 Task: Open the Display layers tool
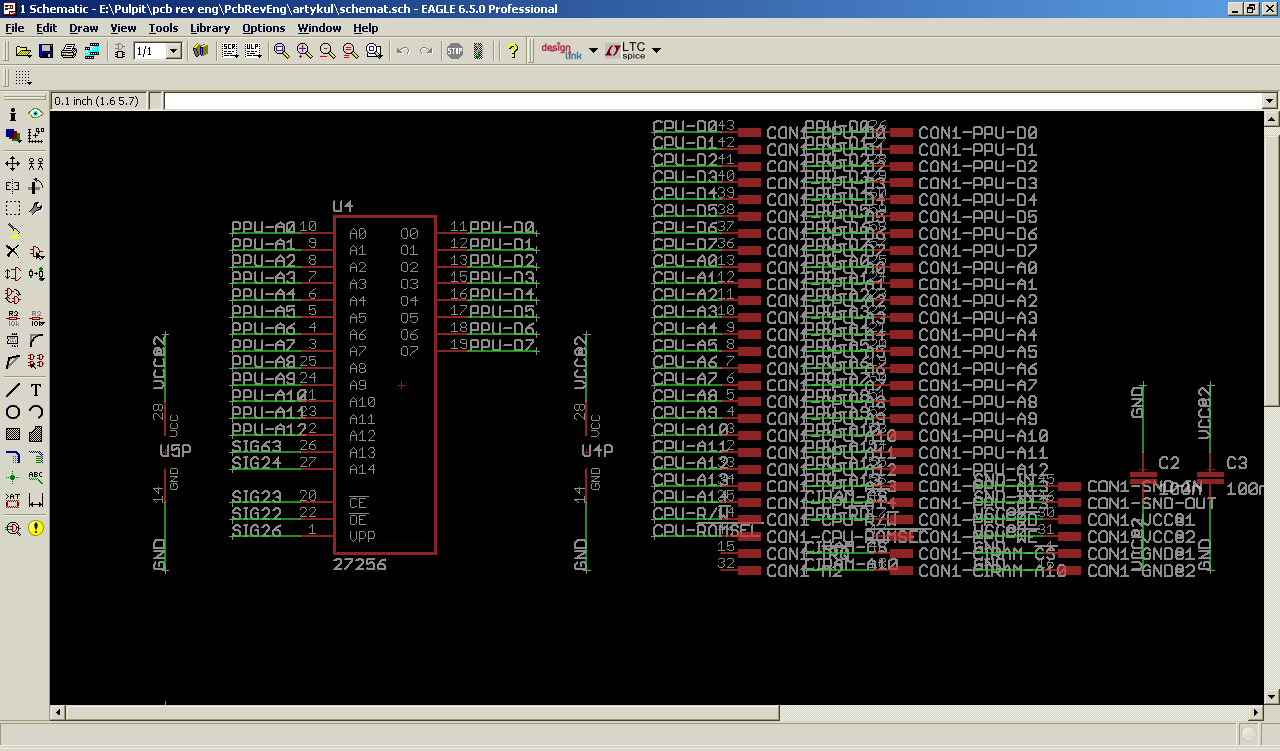point(13,135)
